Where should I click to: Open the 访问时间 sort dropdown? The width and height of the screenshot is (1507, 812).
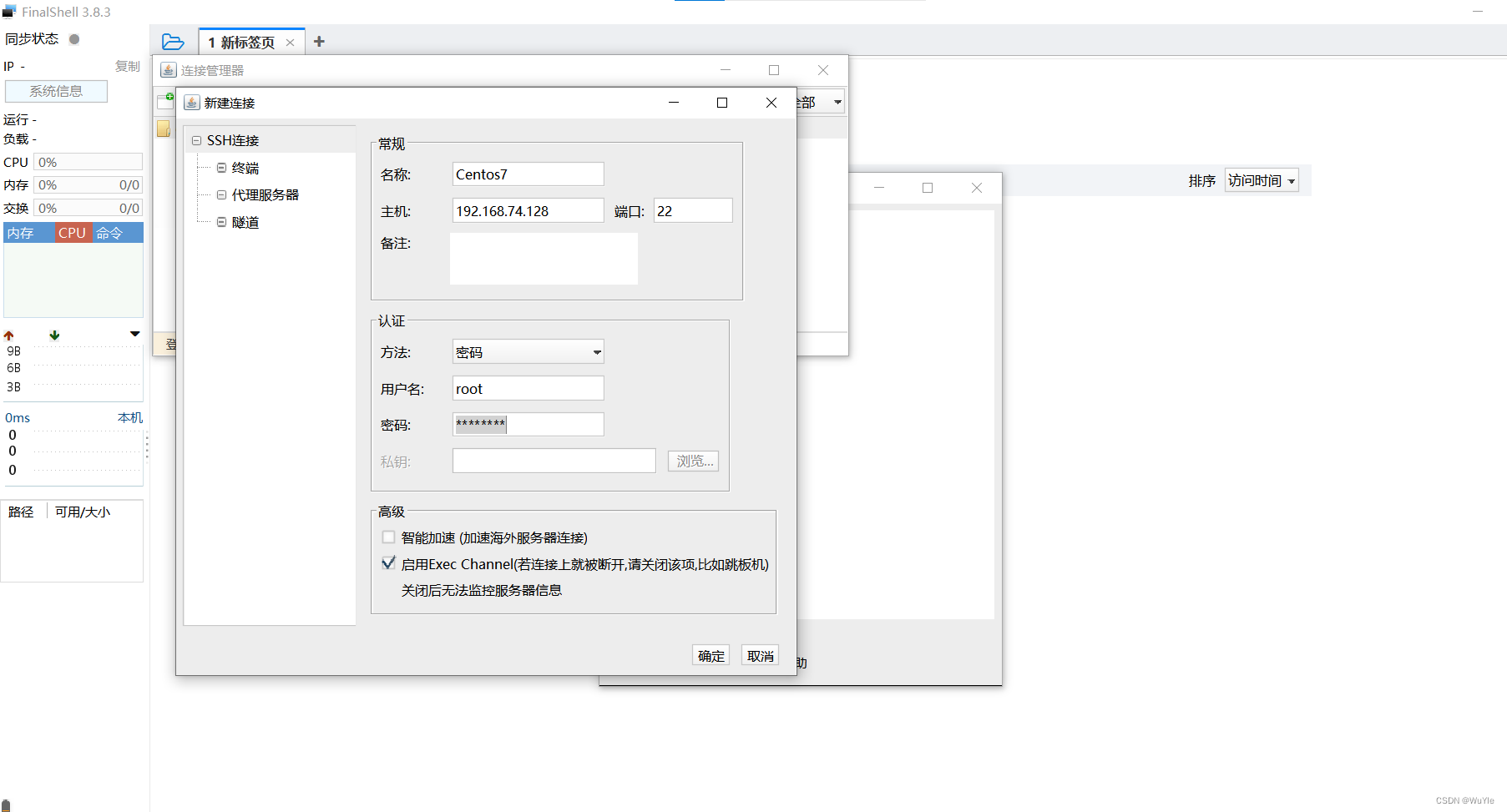tap(1262, 180)
